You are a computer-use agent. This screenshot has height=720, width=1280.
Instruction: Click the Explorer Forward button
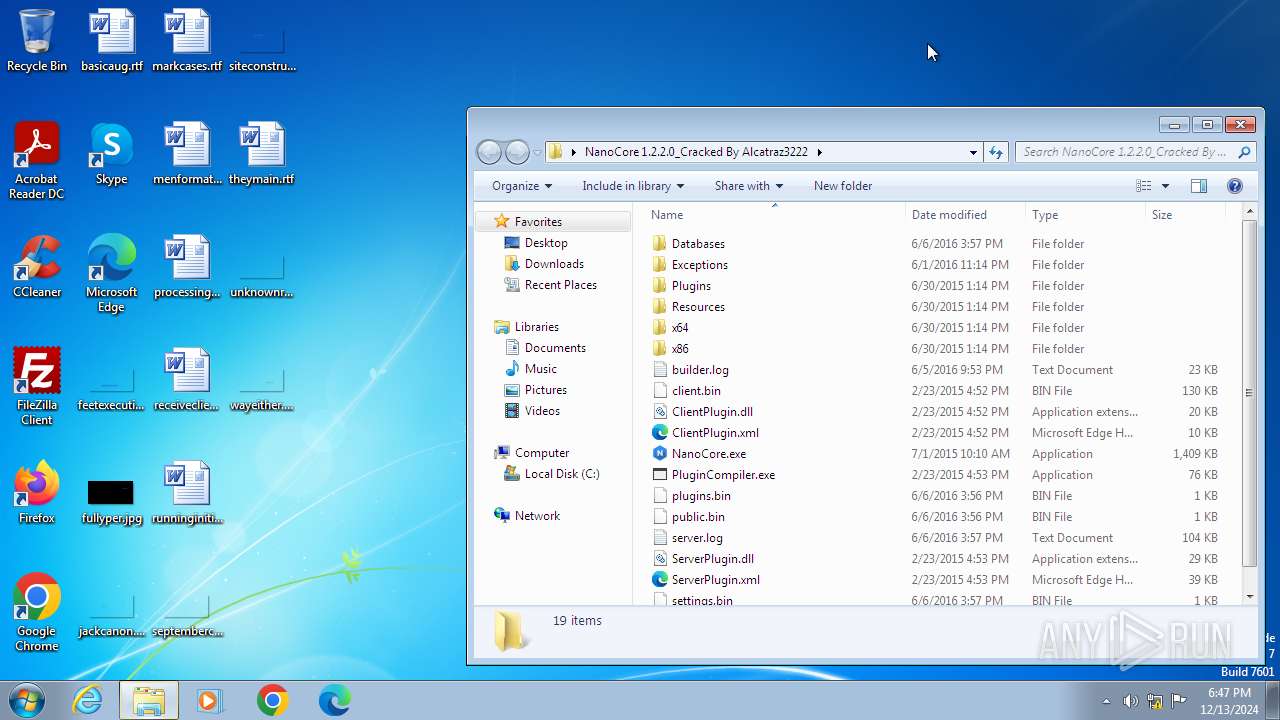click(517, 152)
